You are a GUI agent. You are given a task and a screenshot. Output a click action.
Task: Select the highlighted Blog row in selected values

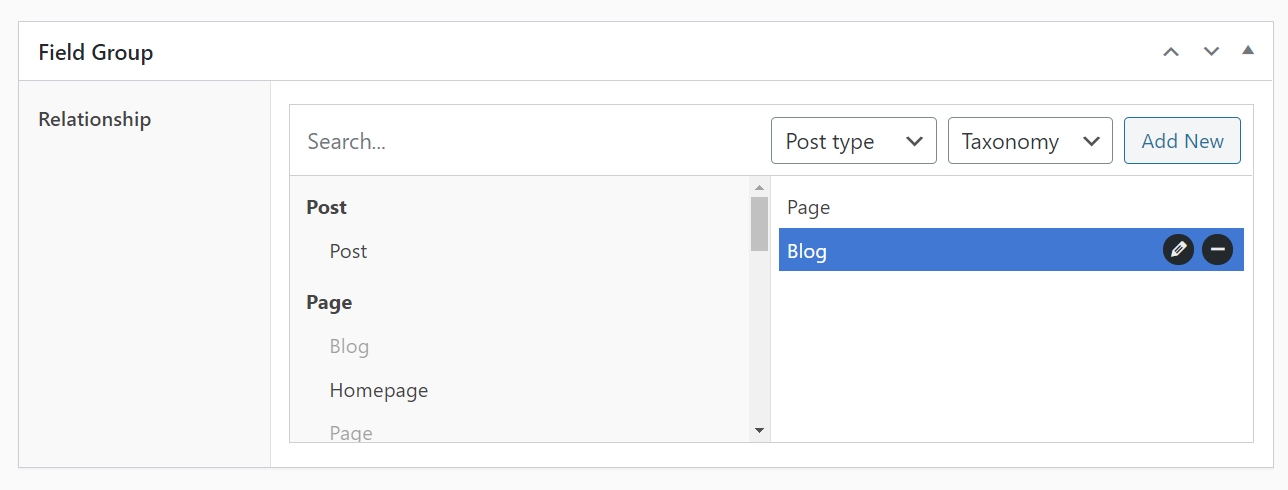[x=1011, y=250]
